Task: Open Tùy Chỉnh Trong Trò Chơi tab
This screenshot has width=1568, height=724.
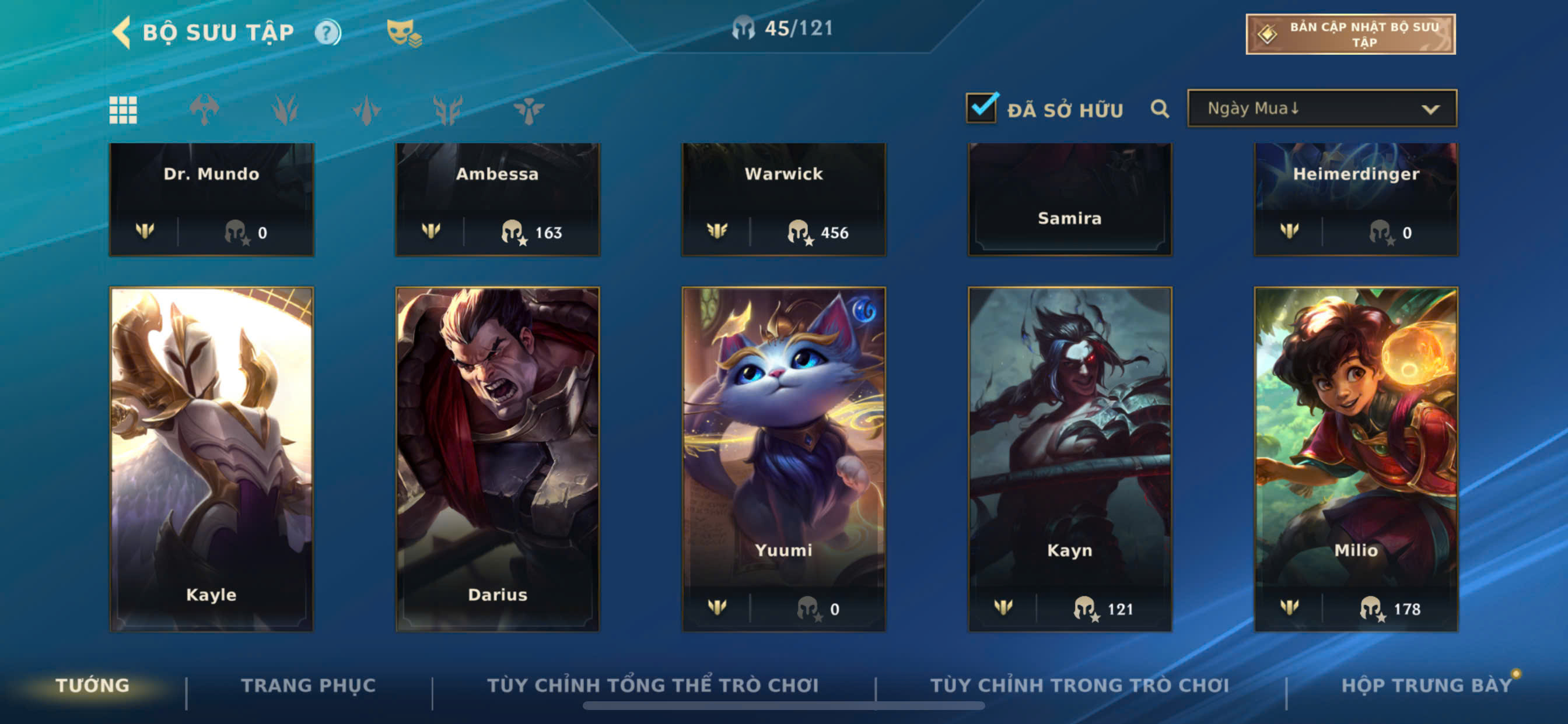Action: (1079, 685)
